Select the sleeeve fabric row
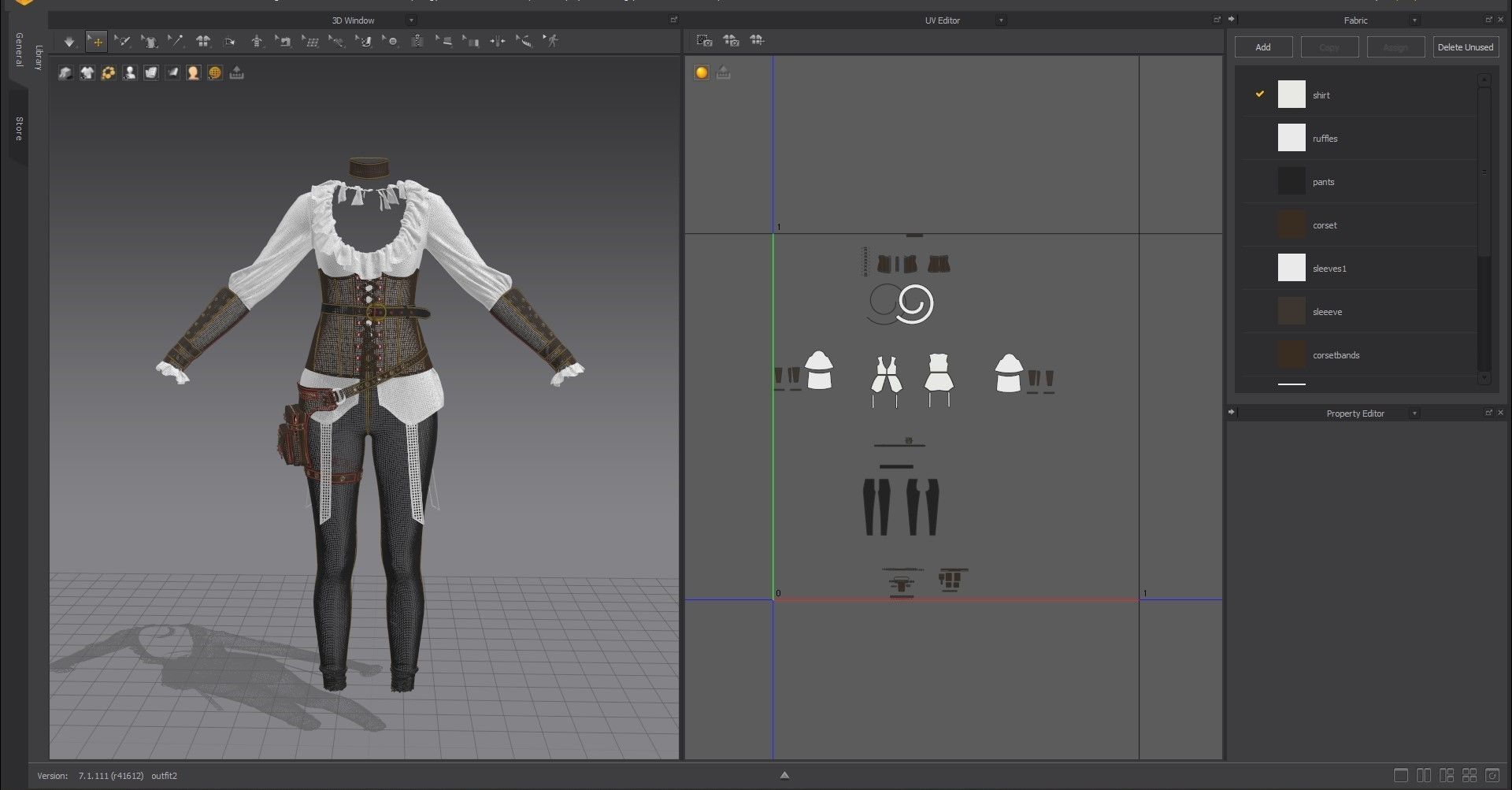Viewport: 1512px width, 790px height. point(1359,312)
